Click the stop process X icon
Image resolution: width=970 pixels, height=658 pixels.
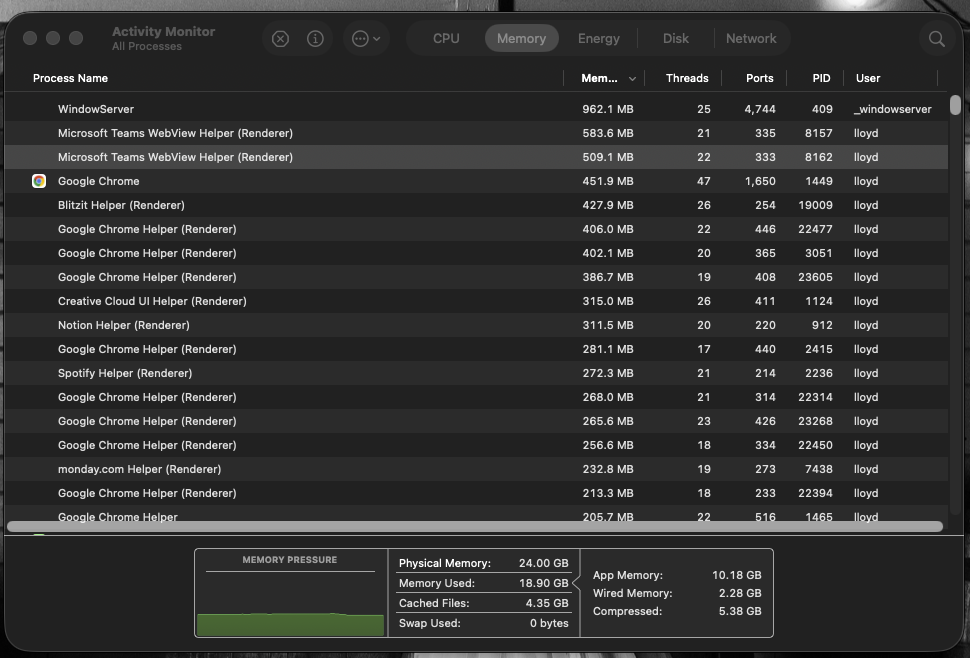coord(280,39)
